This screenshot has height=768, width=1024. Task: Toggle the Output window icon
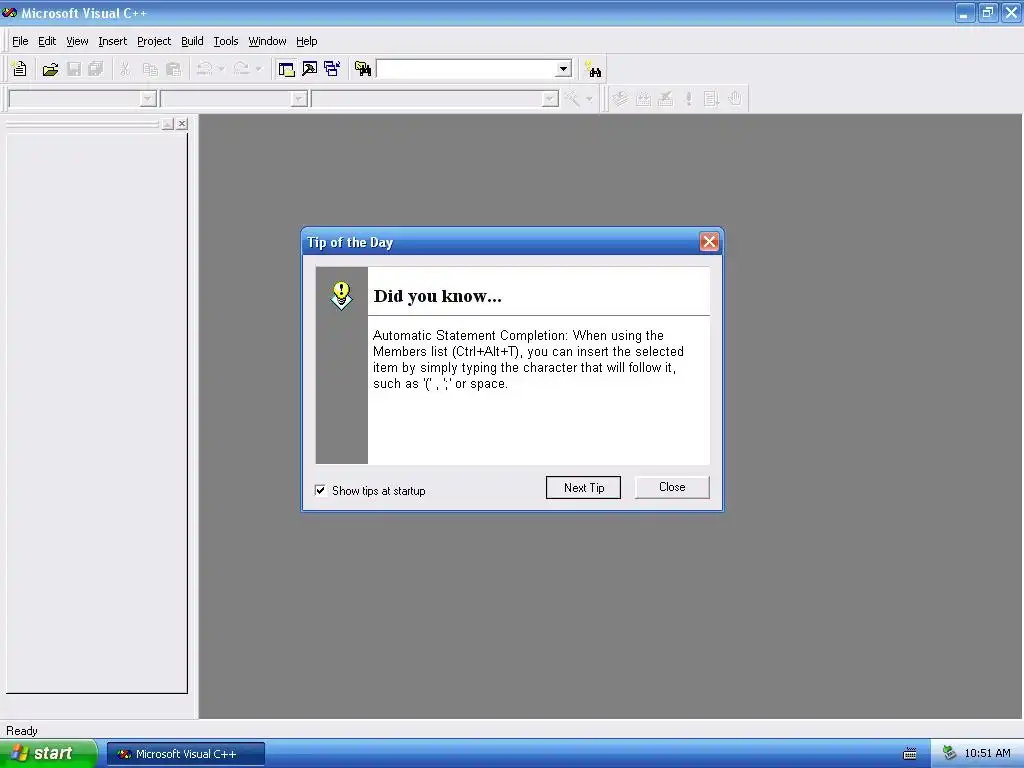click(310, 69)
